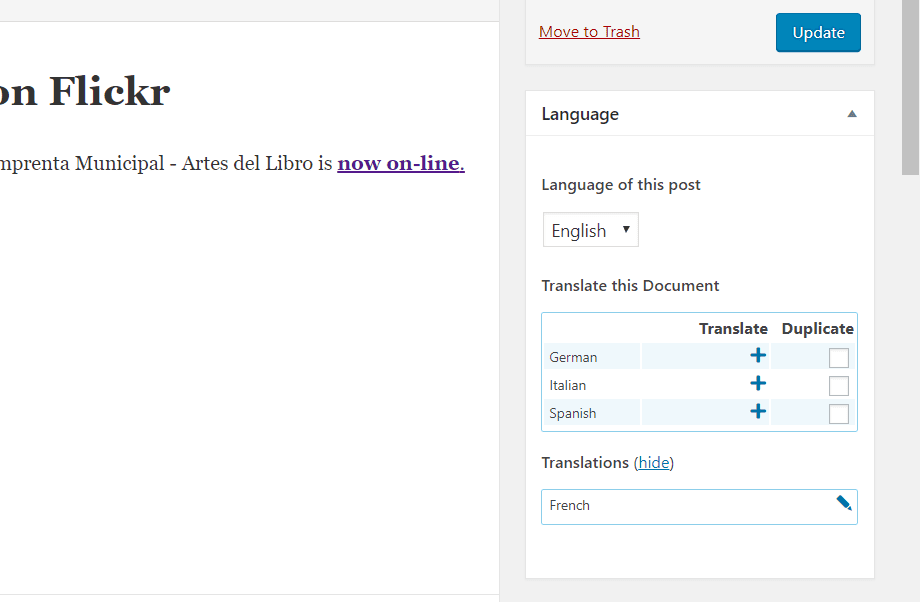Check the Duplicate box for Italian
920x602 pixels.
(838, 386)
